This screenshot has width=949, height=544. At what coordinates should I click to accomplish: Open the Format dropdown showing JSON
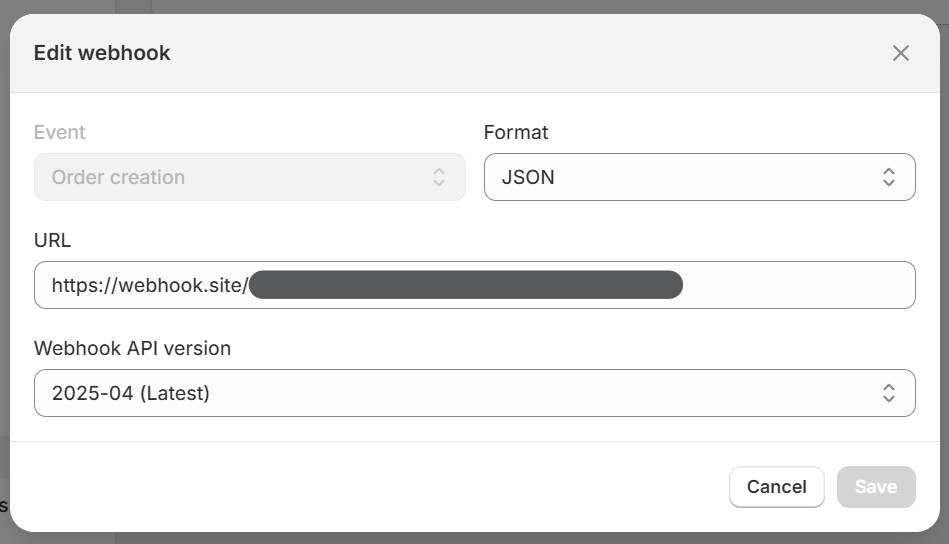[699, 177]
